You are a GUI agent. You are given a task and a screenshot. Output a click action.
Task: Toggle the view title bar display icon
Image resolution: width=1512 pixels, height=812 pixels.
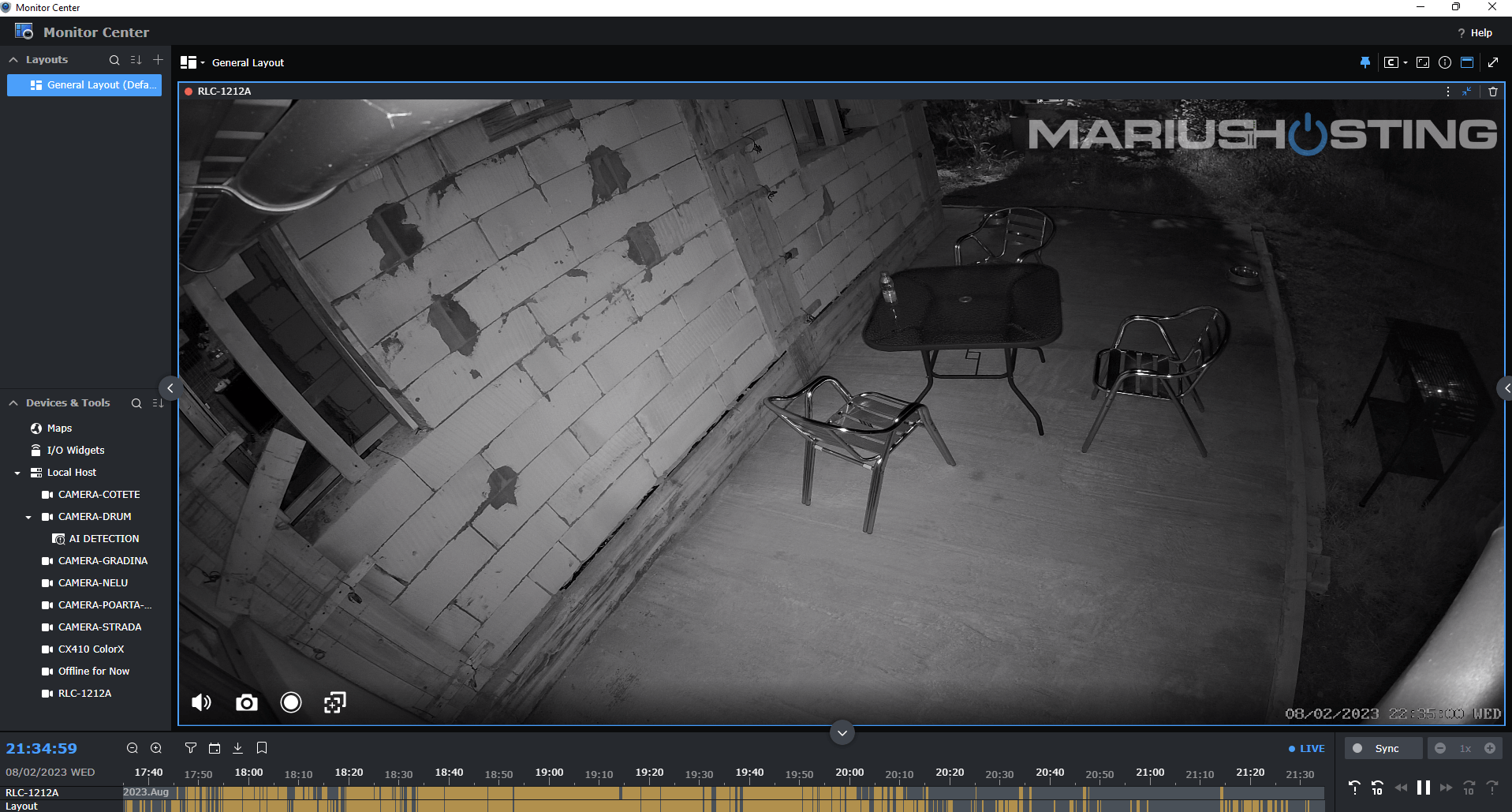tap(1467, 62)
